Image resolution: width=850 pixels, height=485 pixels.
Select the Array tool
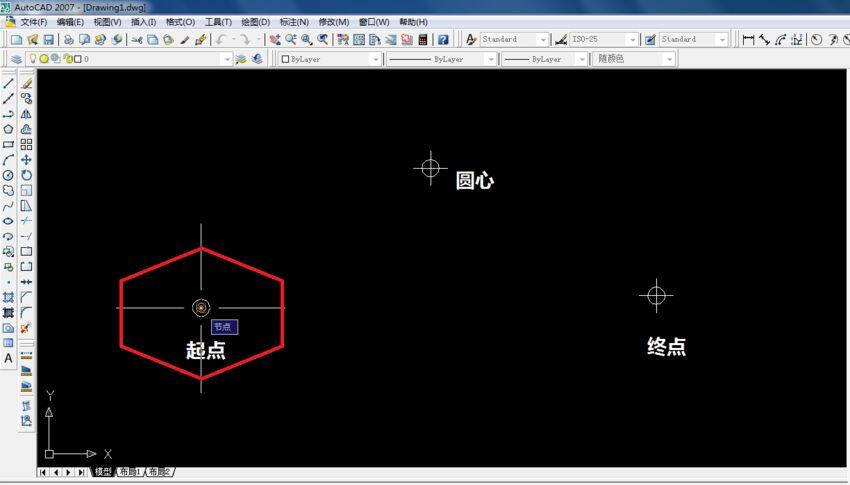[x=26, y=145]
